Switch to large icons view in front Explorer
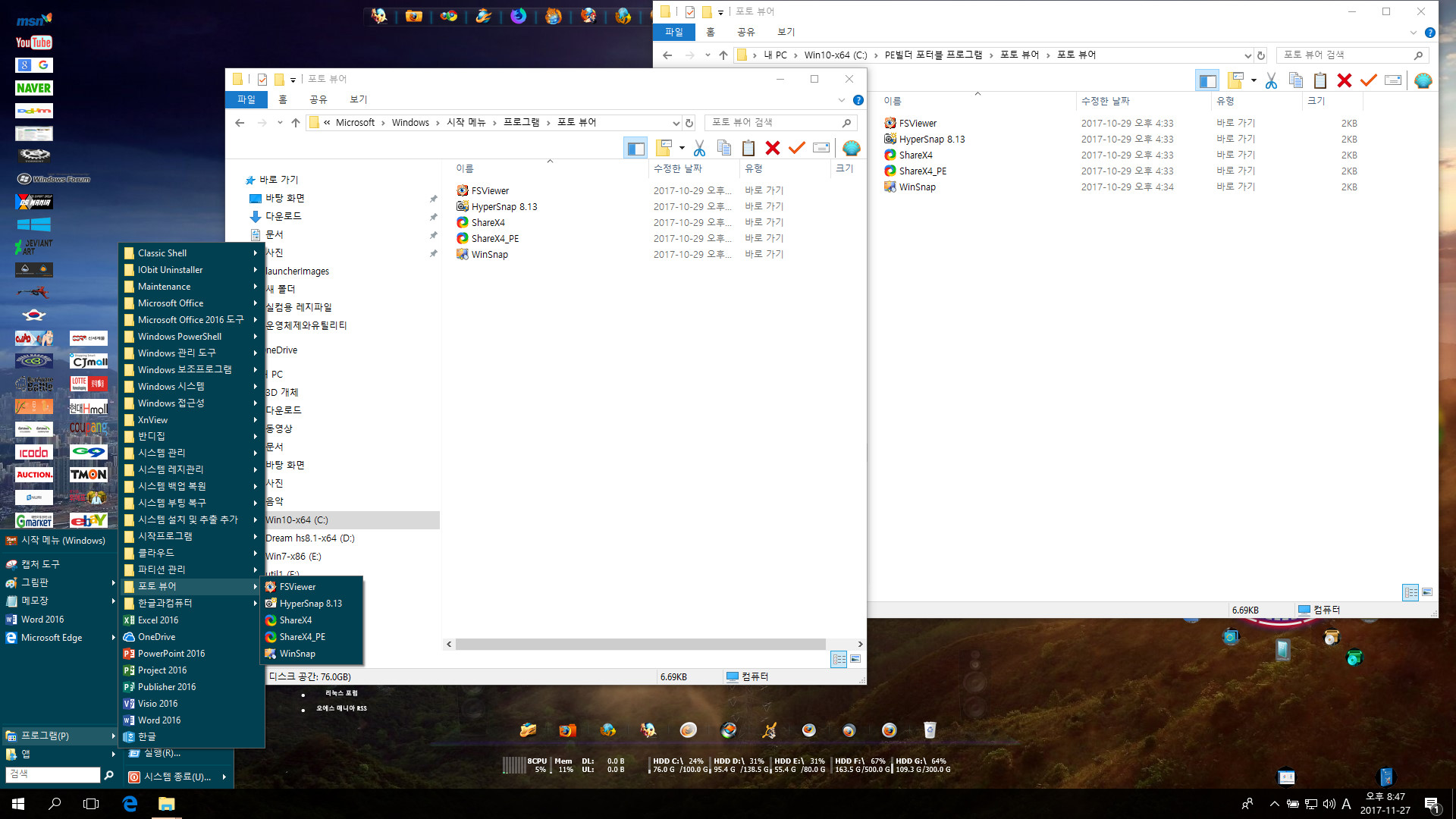This screenshot has width=1456, height=819. click(855, 659)
